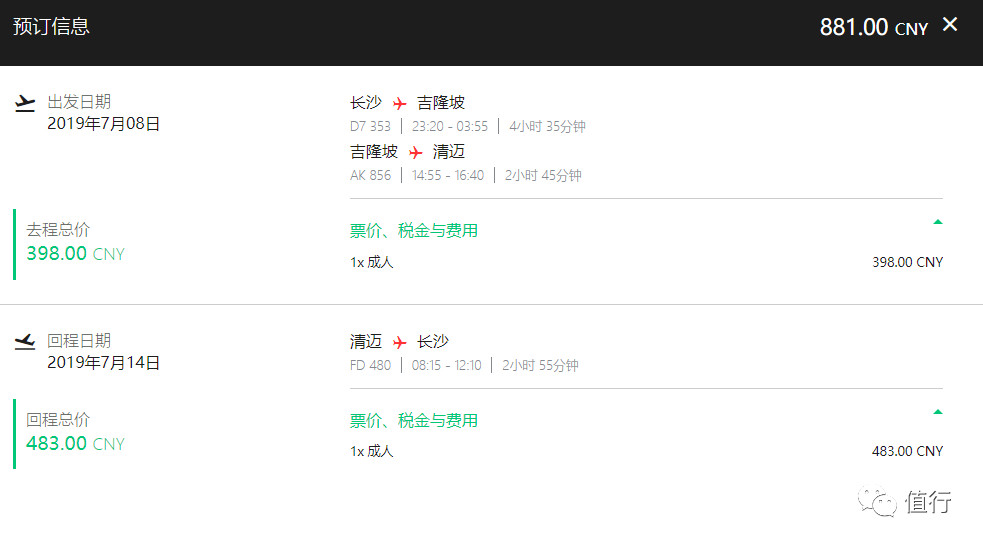Click the 预订信息 header title
This screenshot has height=545, width=983.
(x=51, y=27)
